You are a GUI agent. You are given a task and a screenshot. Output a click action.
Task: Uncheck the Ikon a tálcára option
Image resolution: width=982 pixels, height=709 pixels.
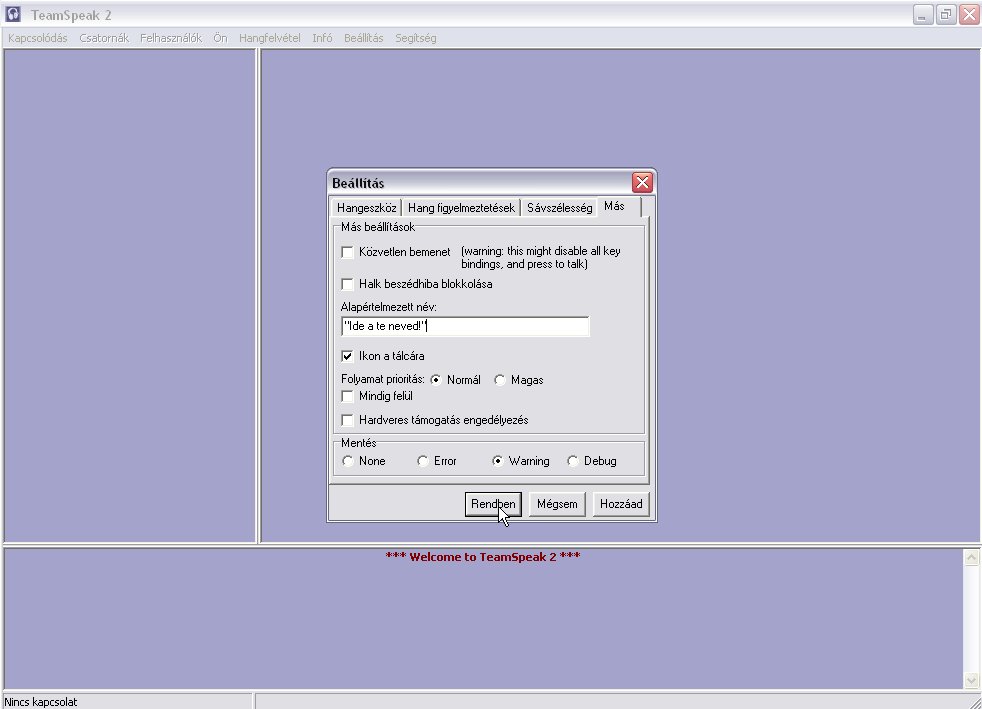click(x=348, y=356)
